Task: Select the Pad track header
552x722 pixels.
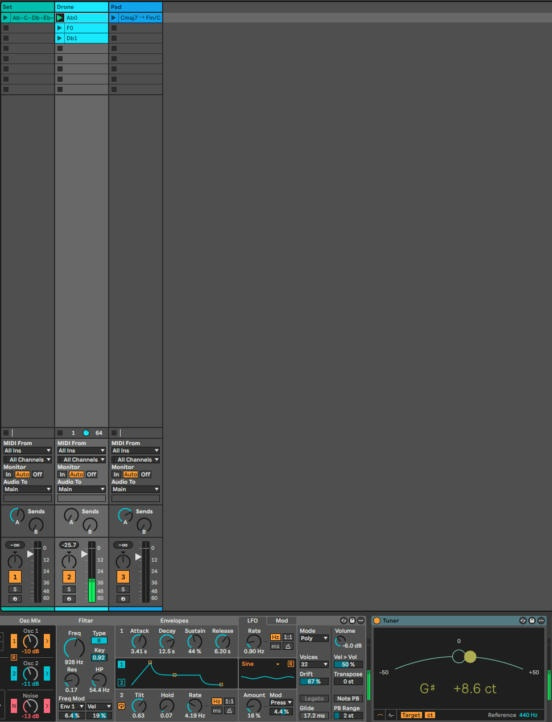Action: point(135,7)
